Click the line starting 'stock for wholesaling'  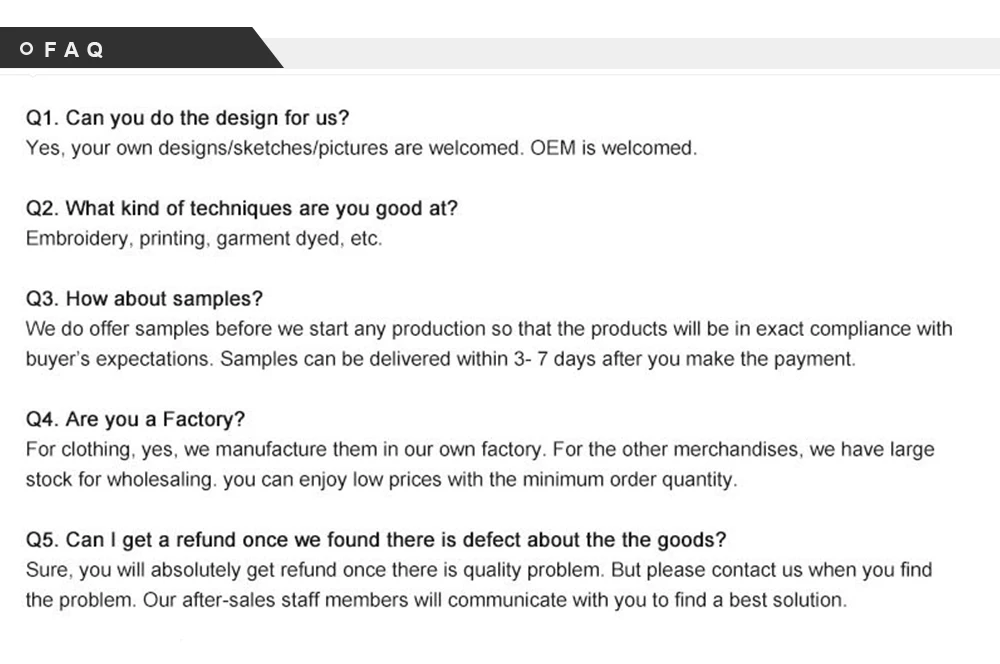[x=380, y=479]
